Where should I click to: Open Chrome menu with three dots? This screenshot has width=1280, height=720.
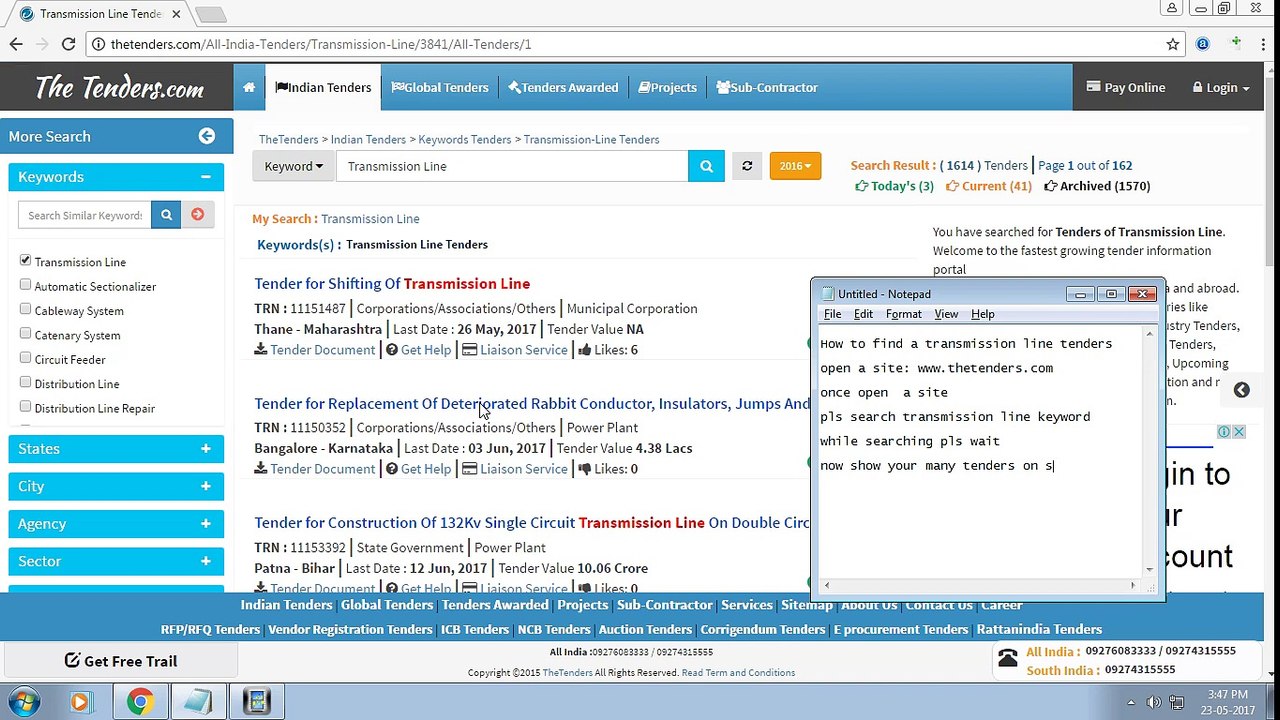tap(1265, 44)
